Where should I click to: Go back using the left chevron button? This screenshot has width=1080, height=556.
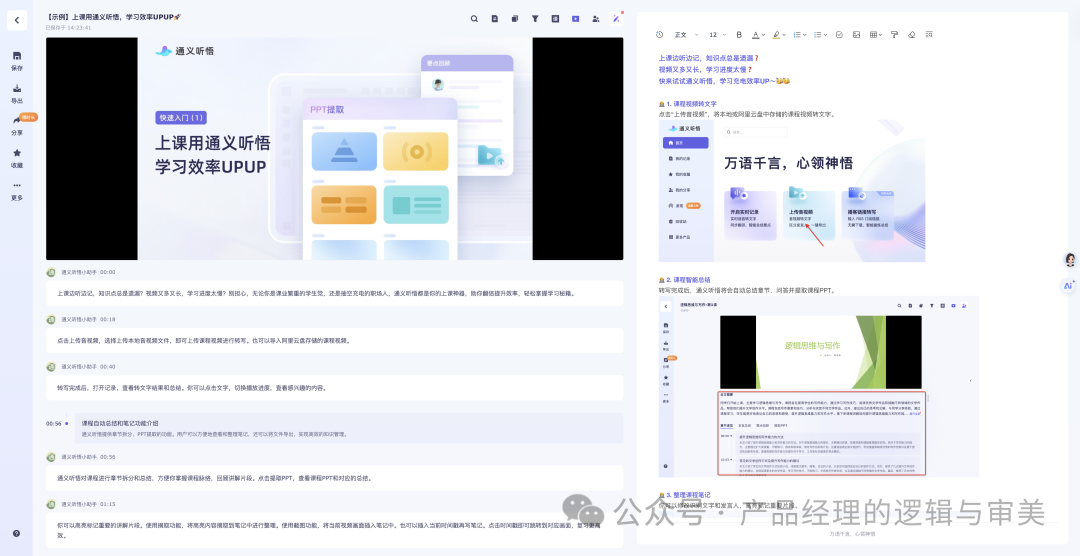tap(17, 20)
